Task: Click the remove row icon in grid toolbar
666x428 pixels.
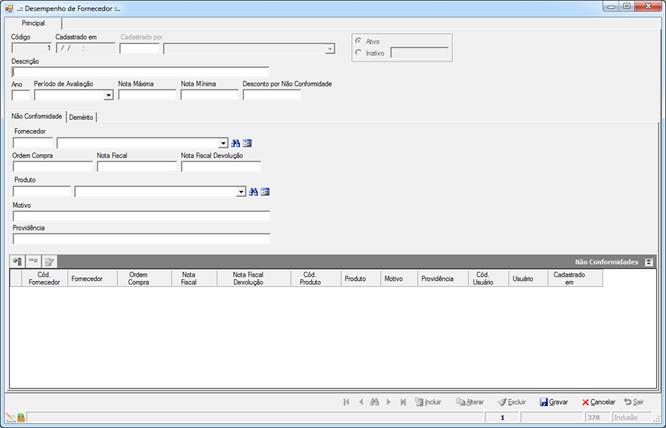Action: [33, 261]
